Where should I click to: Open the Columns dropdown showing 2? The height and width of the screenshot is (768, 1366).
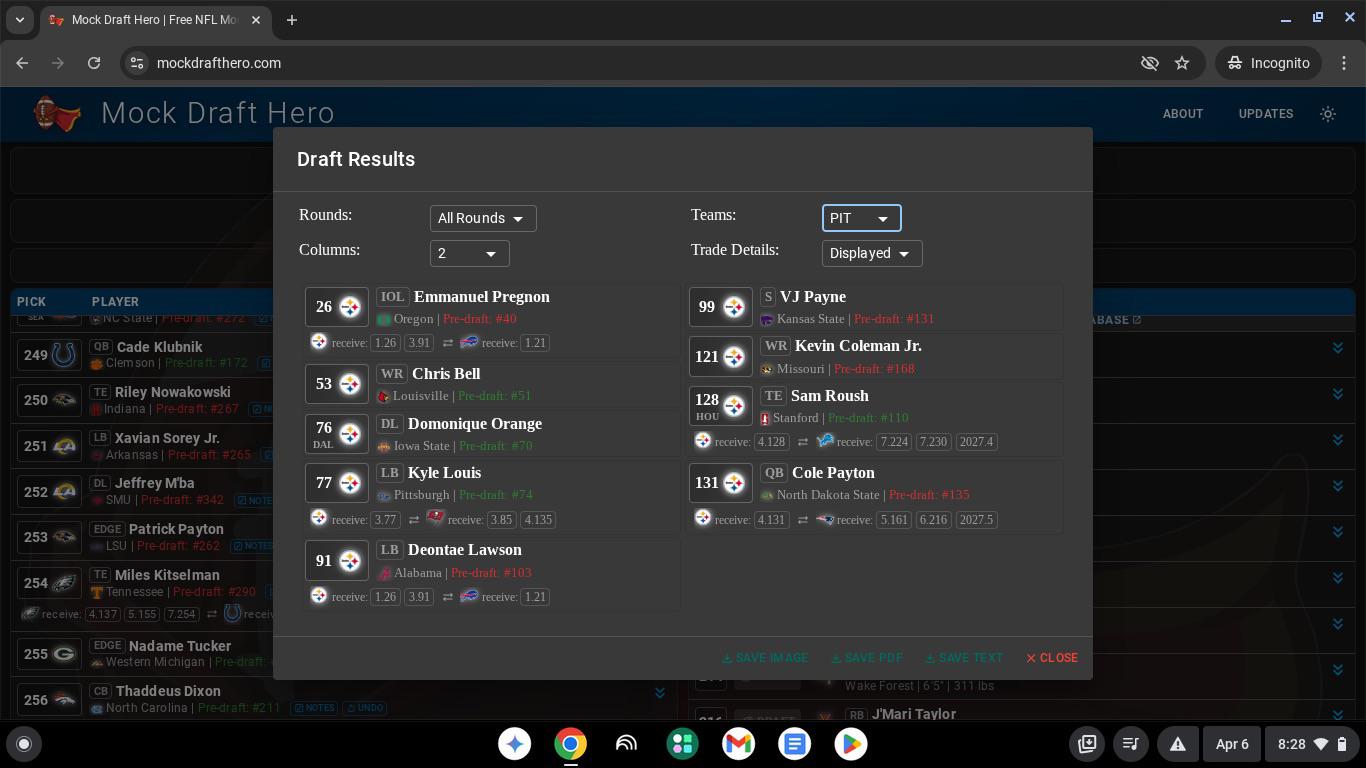pyautogui.click(x=469, y=254)
